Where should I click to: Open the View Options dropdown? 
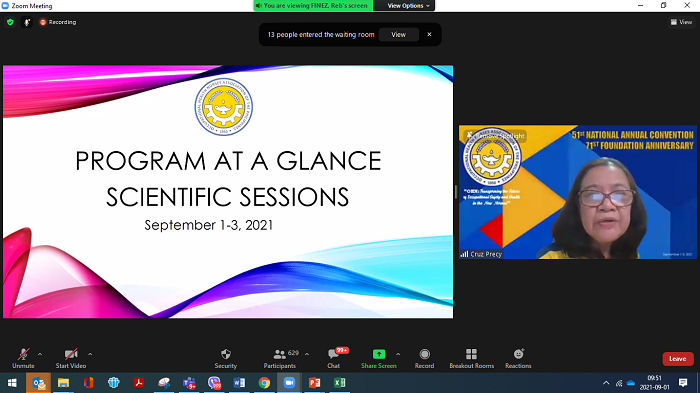[x=408, y=5]
